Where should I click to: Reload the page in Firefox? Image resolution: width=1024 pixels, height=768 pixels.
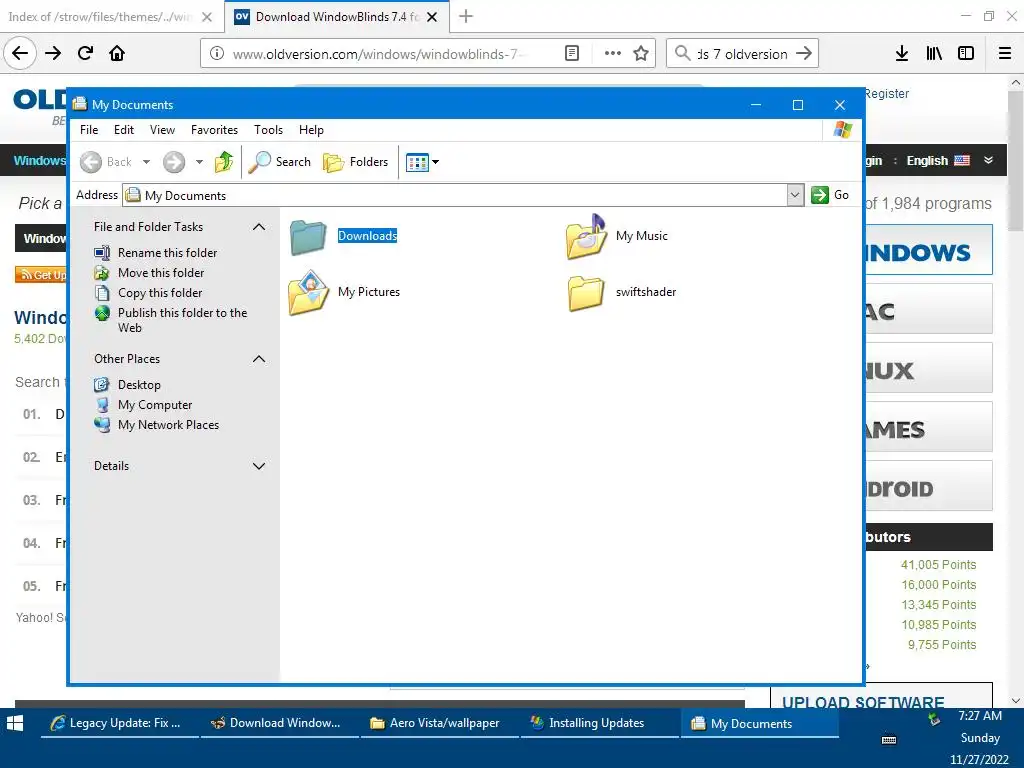(x=85, y=53)
